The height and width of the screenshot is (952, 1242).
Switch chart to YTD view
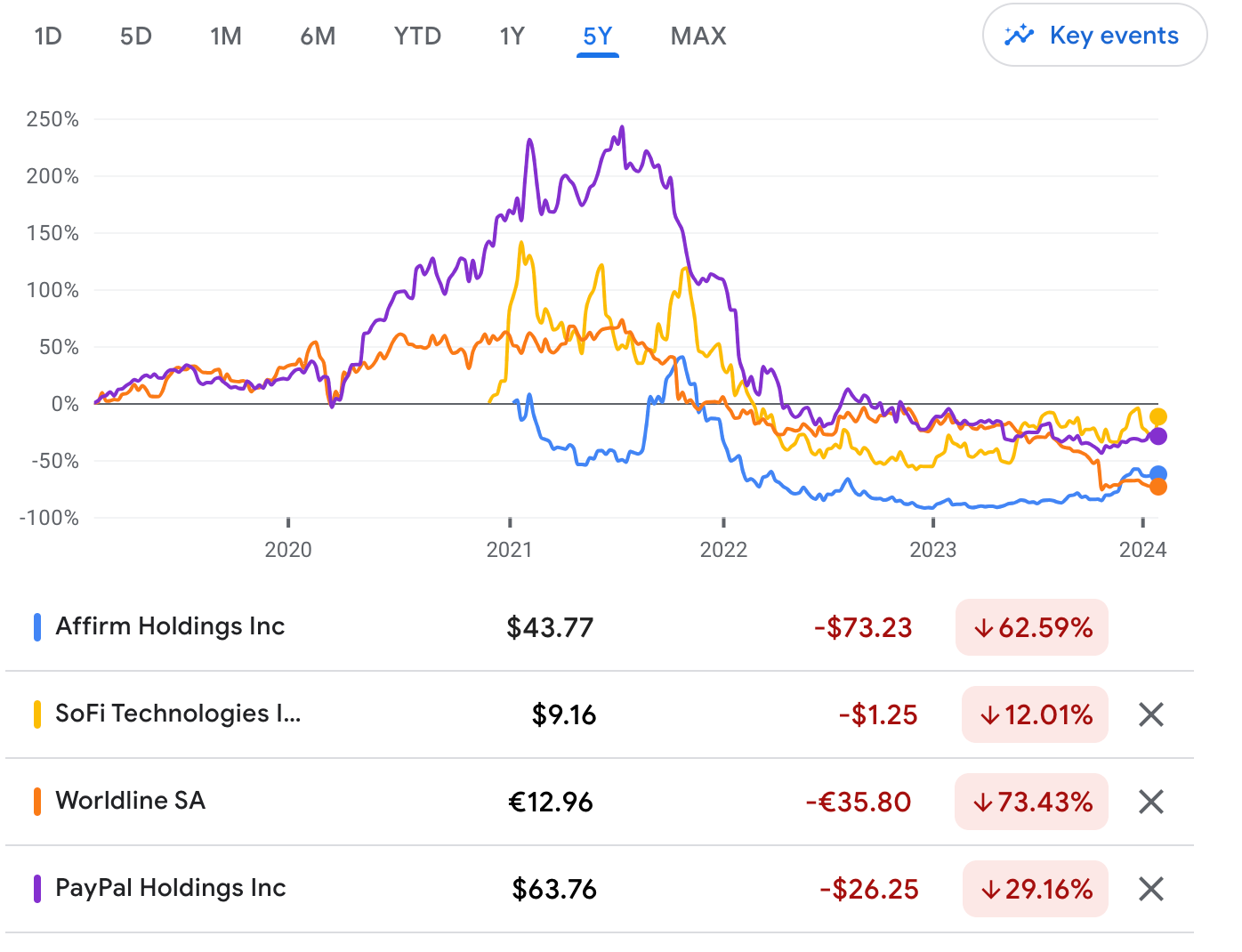[x=417, y=36]
